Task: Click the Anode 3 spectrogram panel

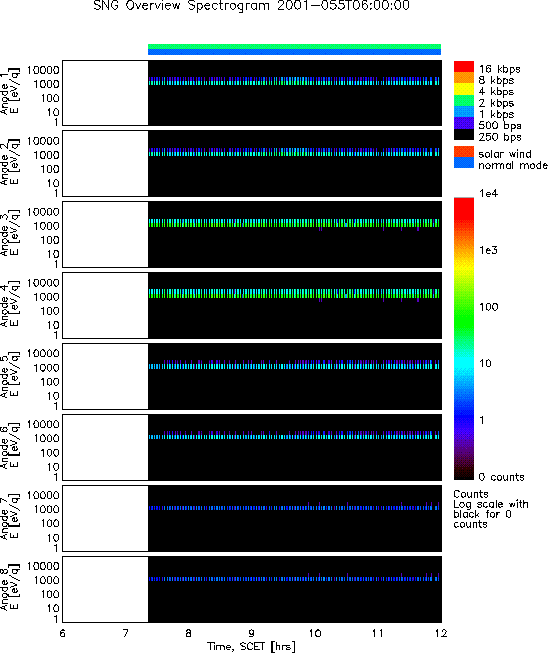Action: click(x=252, y=234)
